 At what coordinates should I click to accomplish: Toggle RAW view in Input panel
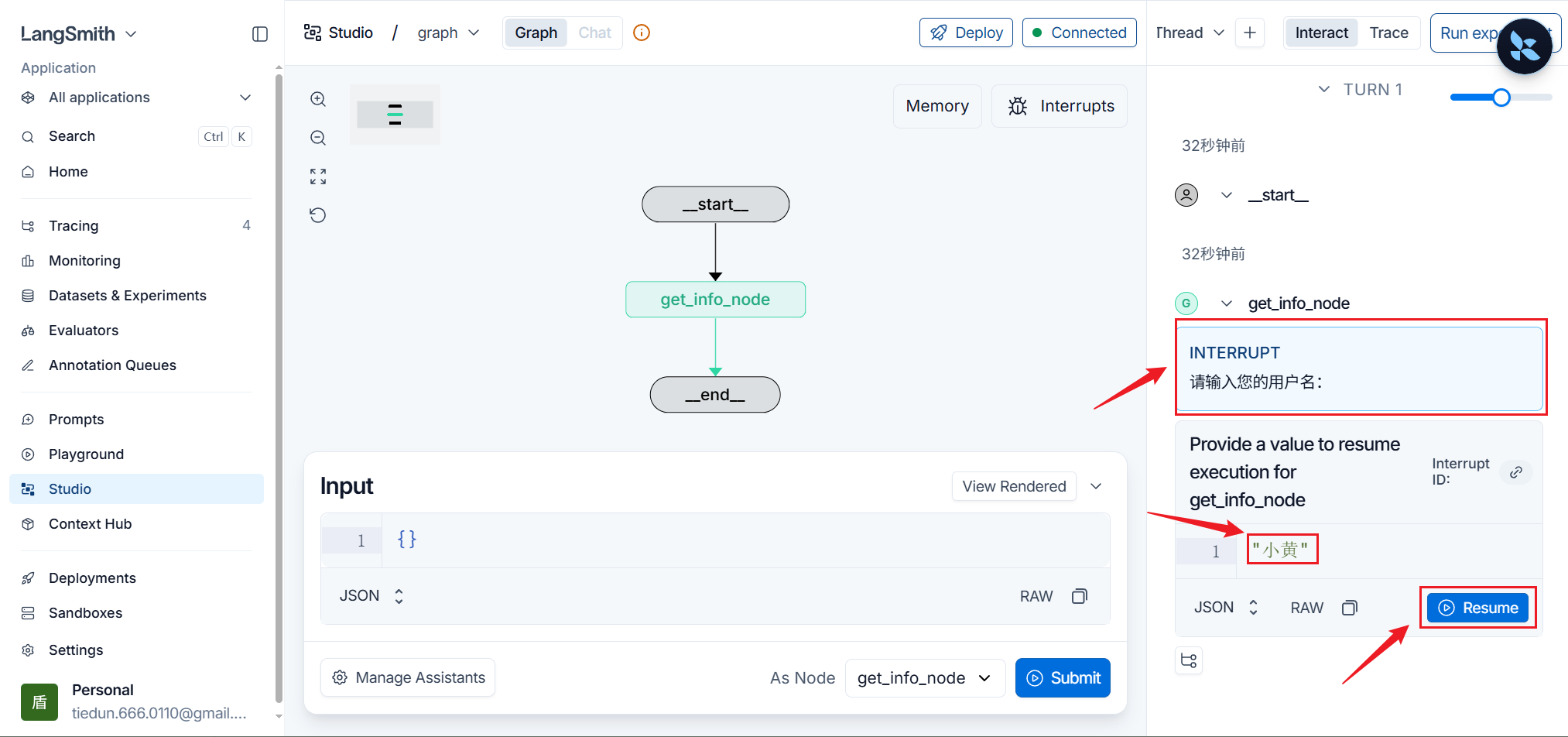(1036, 596)
